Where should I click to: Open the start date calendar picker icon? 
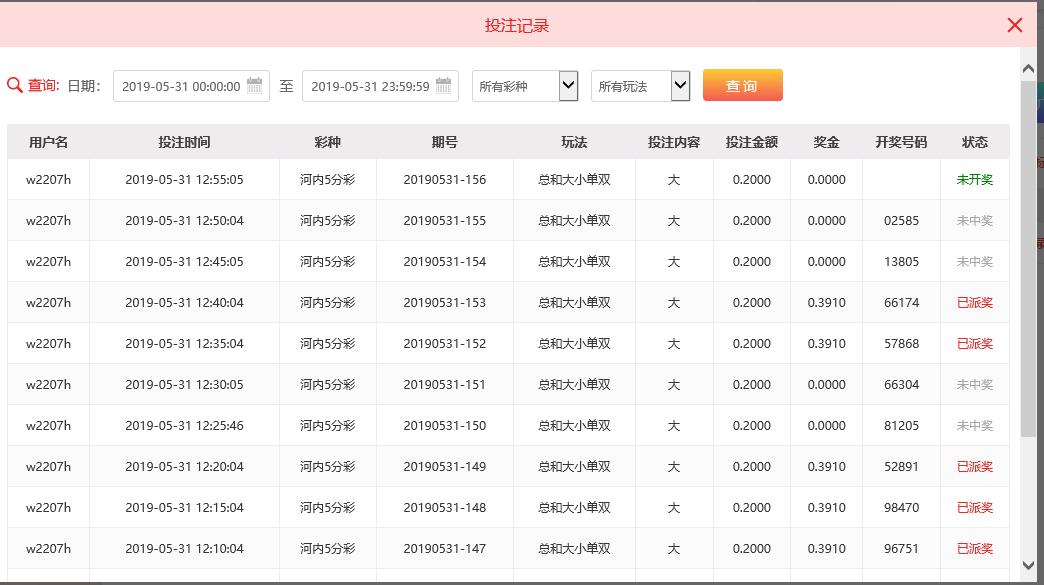click(254, 85)
